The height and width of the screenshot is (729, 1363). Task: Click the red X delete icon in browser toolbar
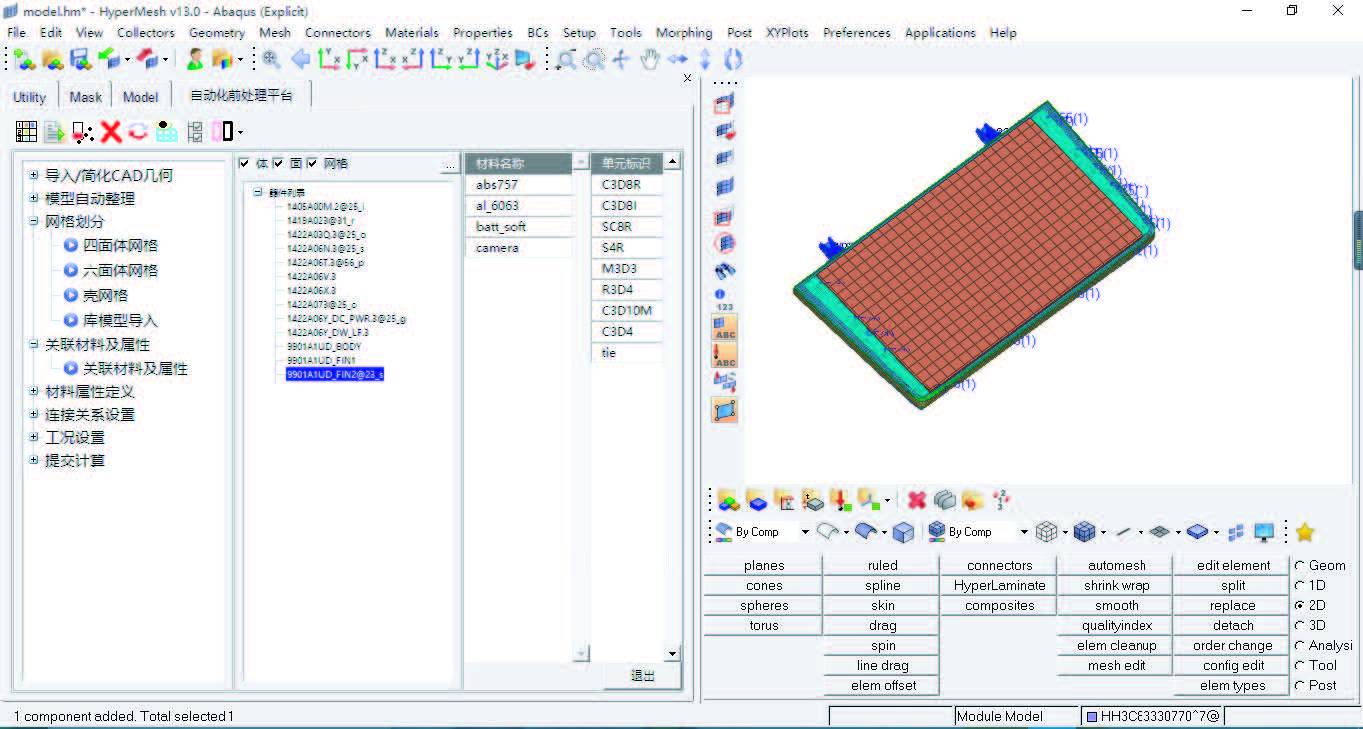pyautogui.click(x=110, y=131)
